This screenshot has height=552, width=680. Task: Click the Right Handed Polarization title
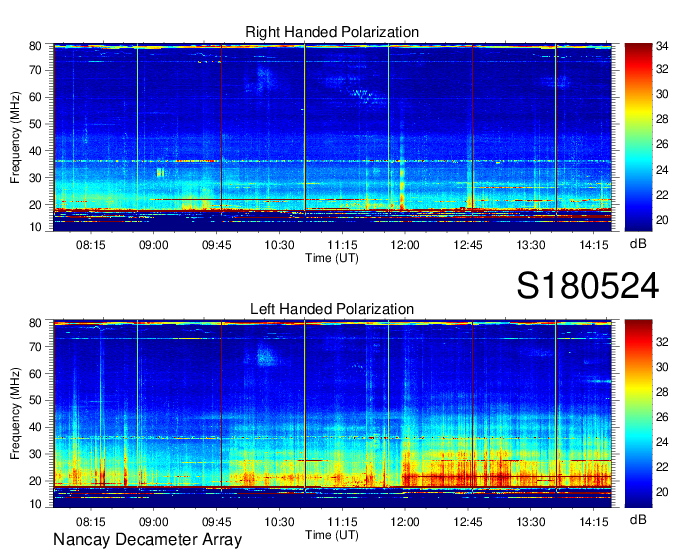(x=332, y=32)
